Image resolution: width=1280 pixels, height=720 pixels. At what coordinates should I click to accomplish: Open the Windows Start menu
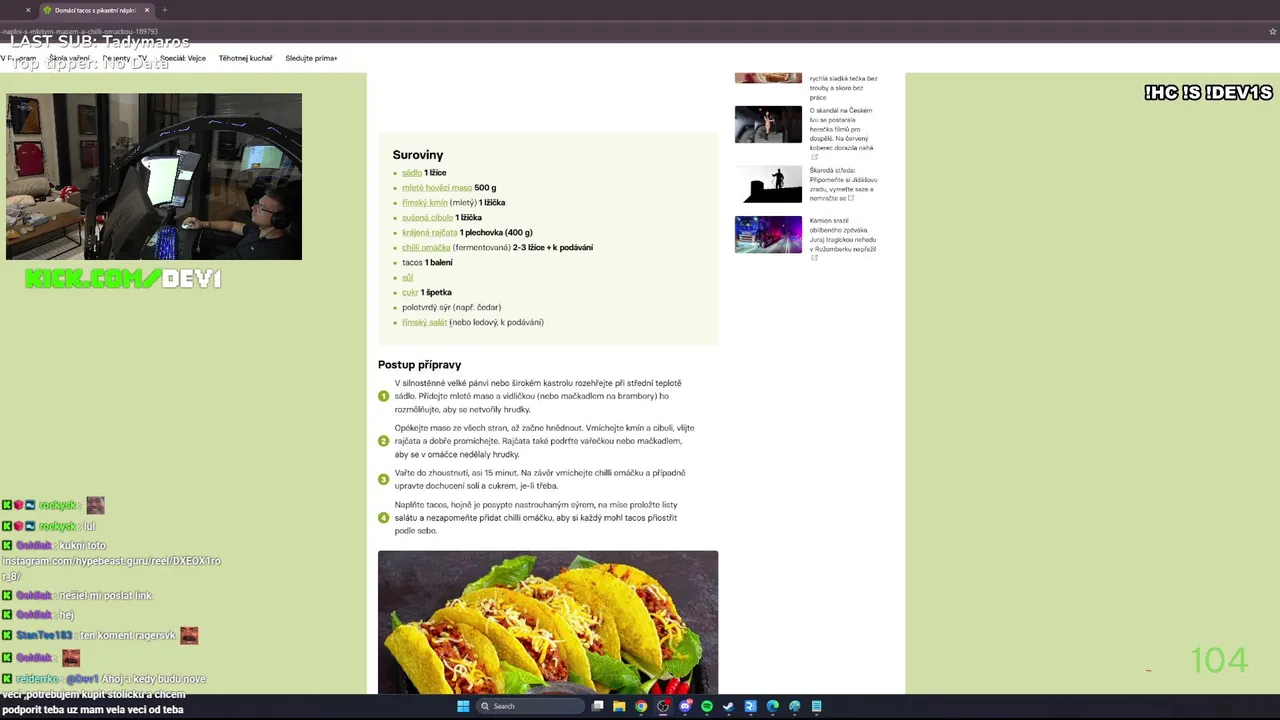point(463,706)
